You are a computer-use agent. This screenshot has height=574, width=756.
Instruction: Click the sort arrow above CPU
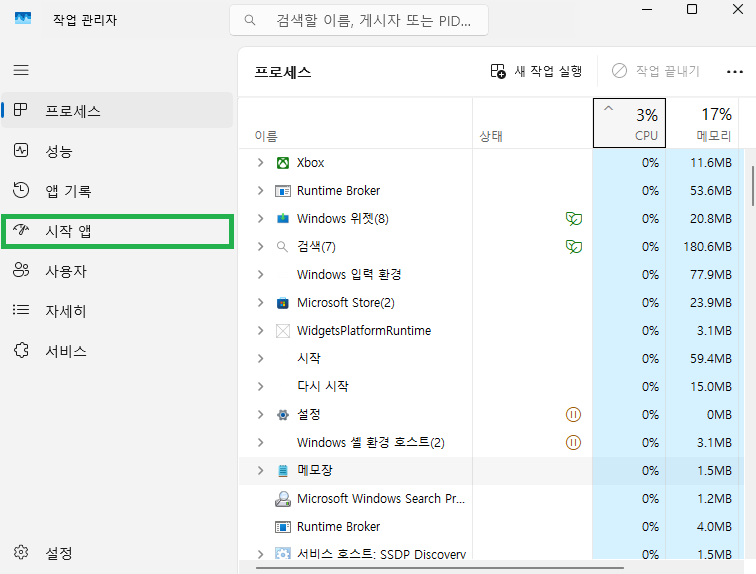608,108
